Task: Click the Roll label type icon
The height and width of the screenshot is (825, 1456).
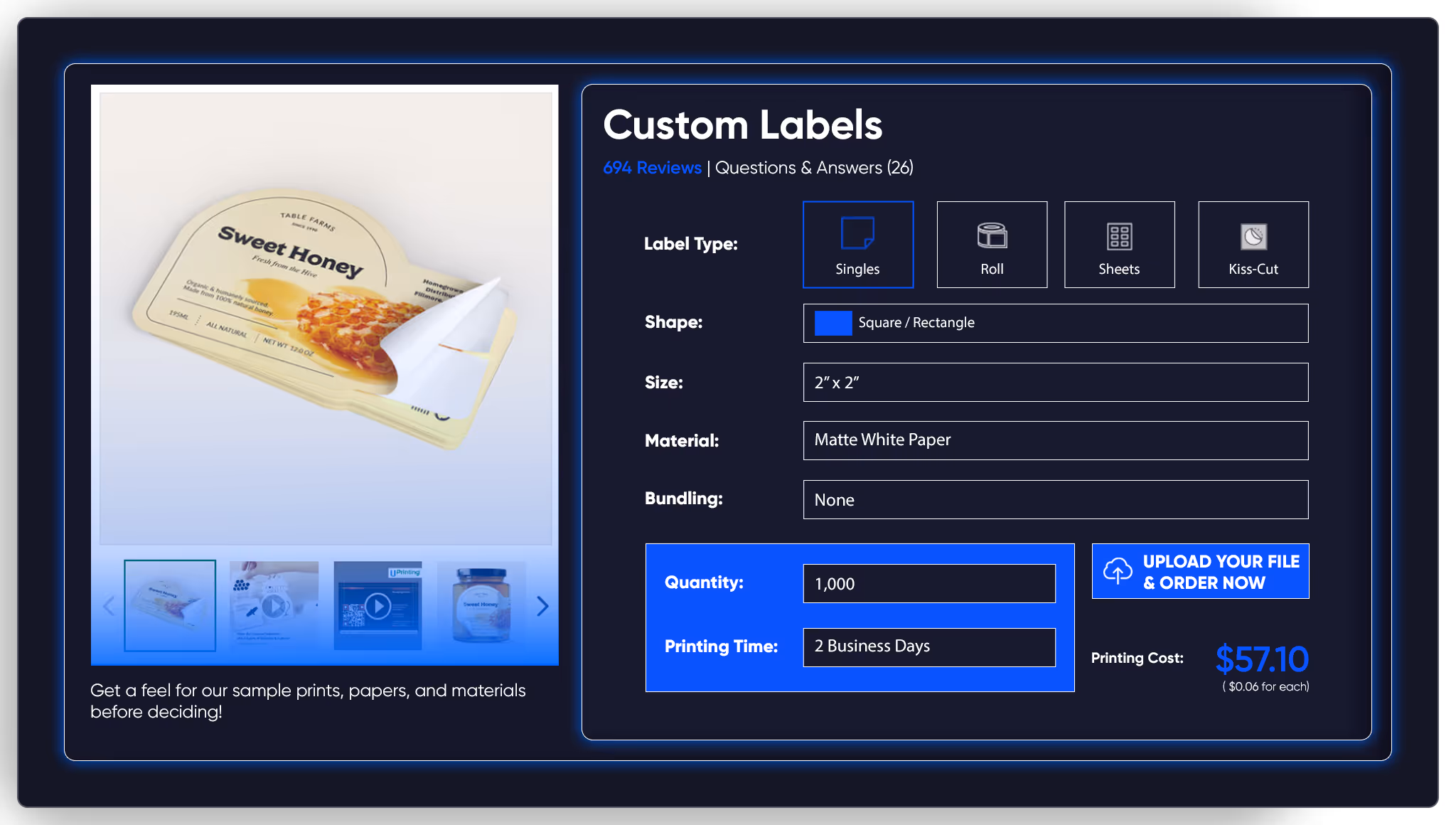Action: [x=991, y=235]
